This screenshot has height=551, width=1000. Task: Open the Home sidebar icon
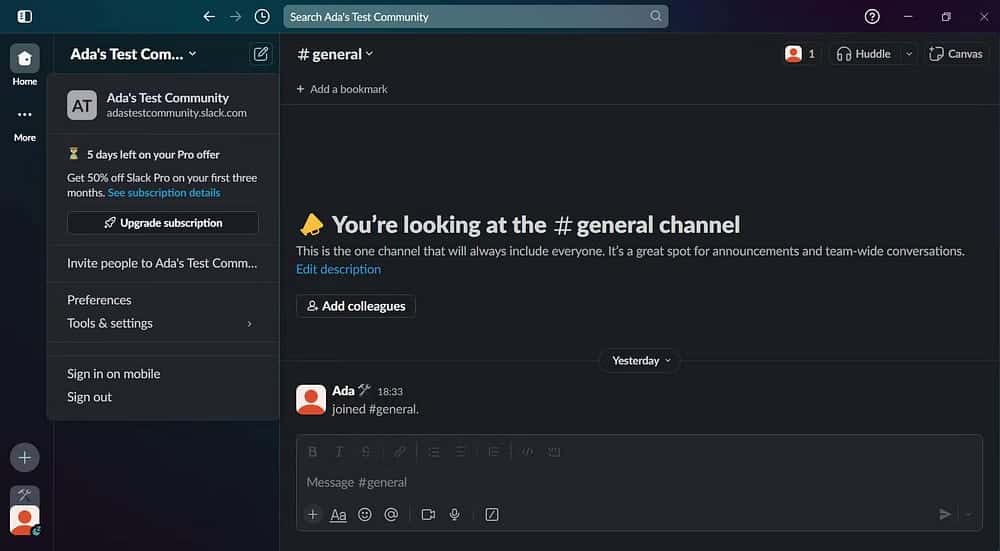pyautogui.click(x=25, y=59)
